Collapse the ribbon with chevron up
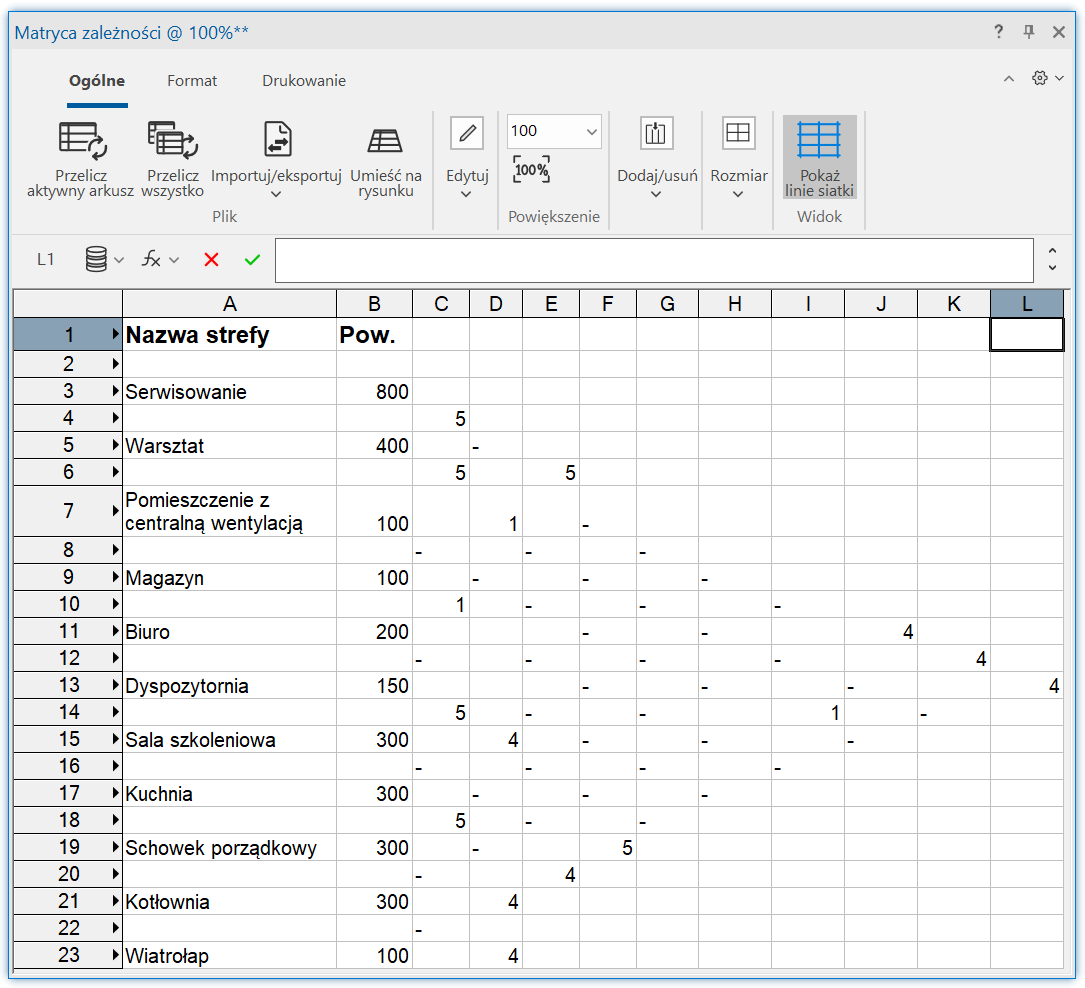The height and width of the screenshot is (988, 1085). [x=1008, y=79]
